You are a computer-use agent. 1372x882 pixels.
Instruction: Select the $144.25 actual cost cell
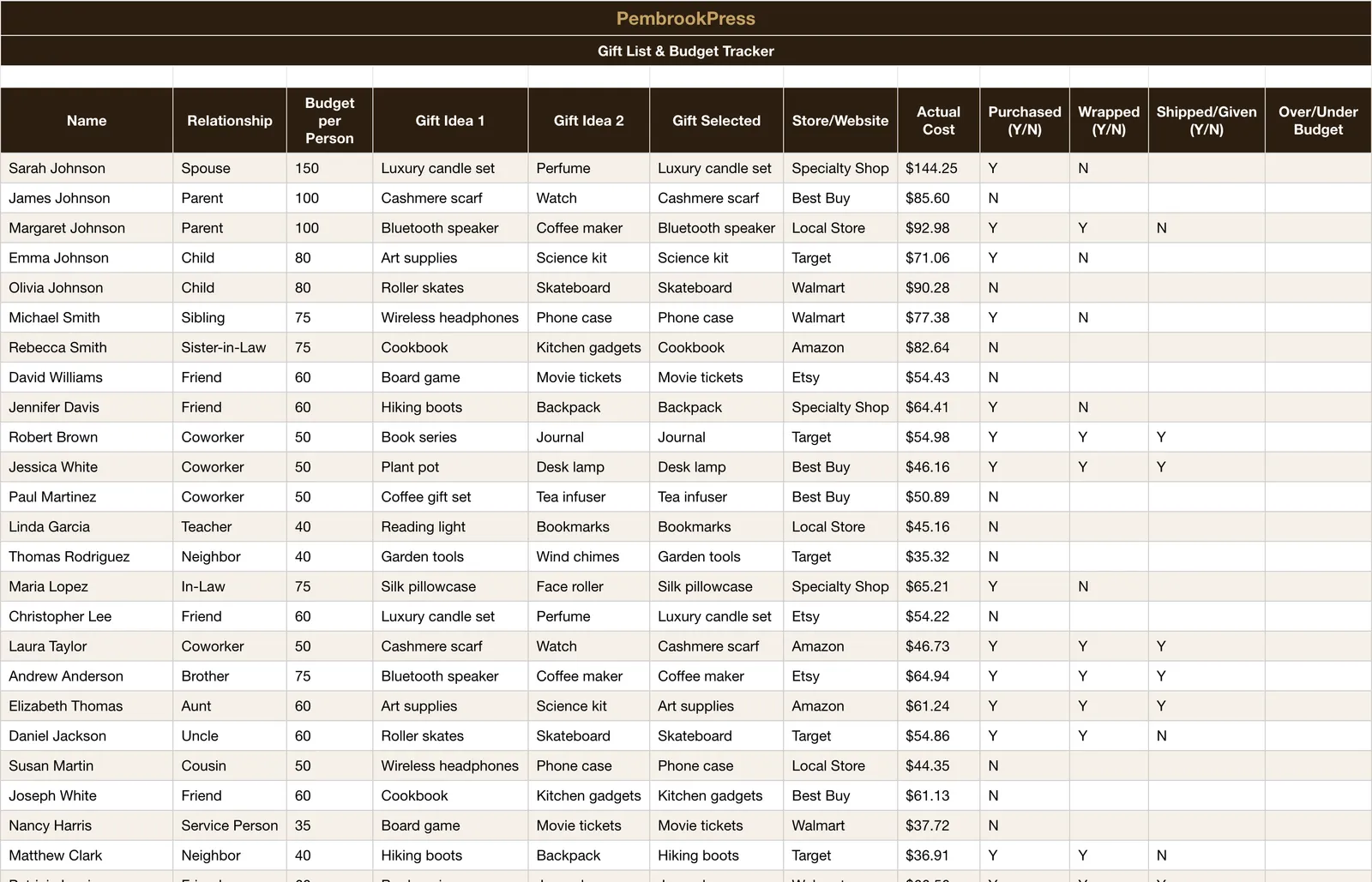(939, 168)
